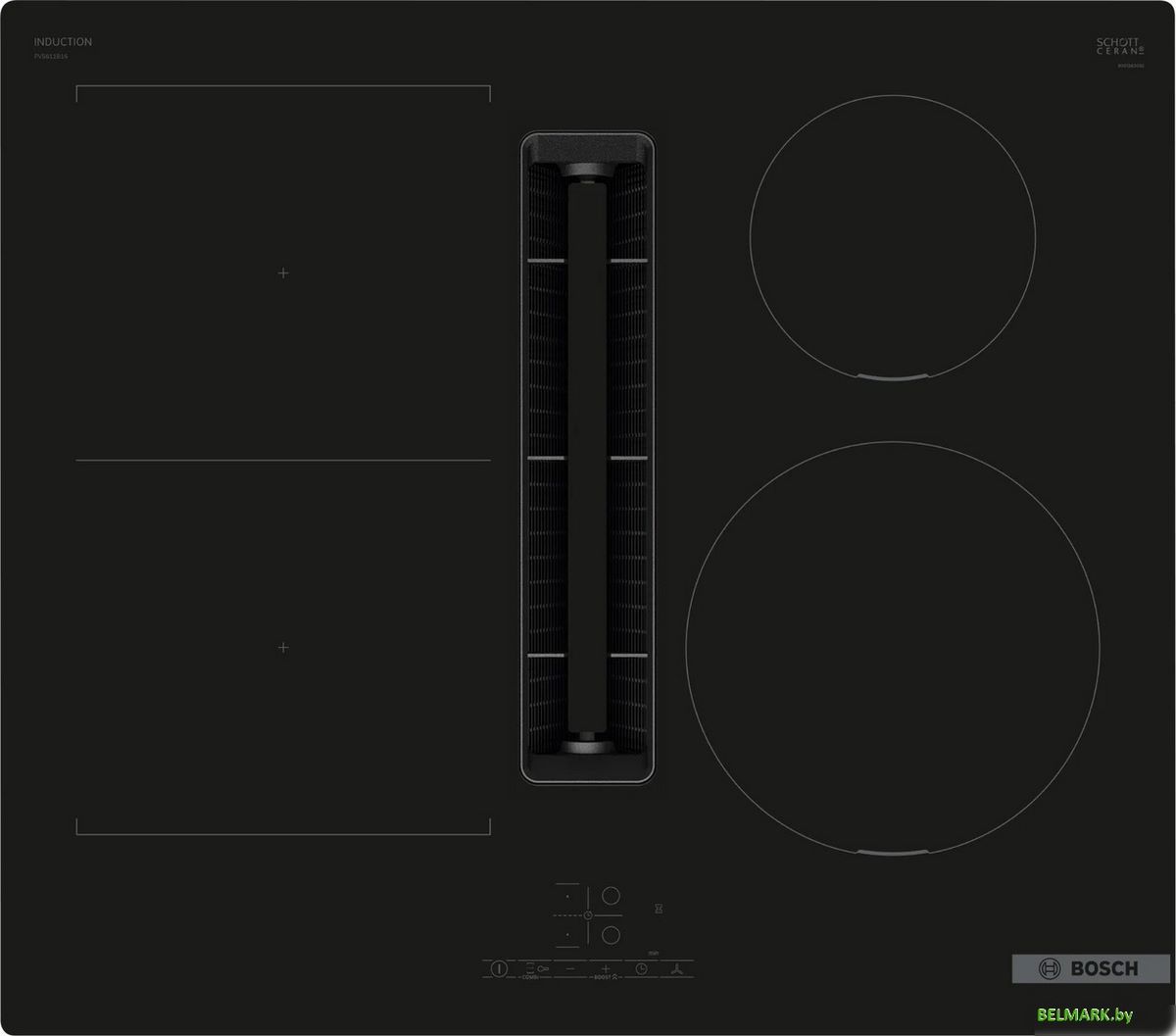Select the lower right zone circle selector
Viewport: 1176px width, 1036px height.
611,934
